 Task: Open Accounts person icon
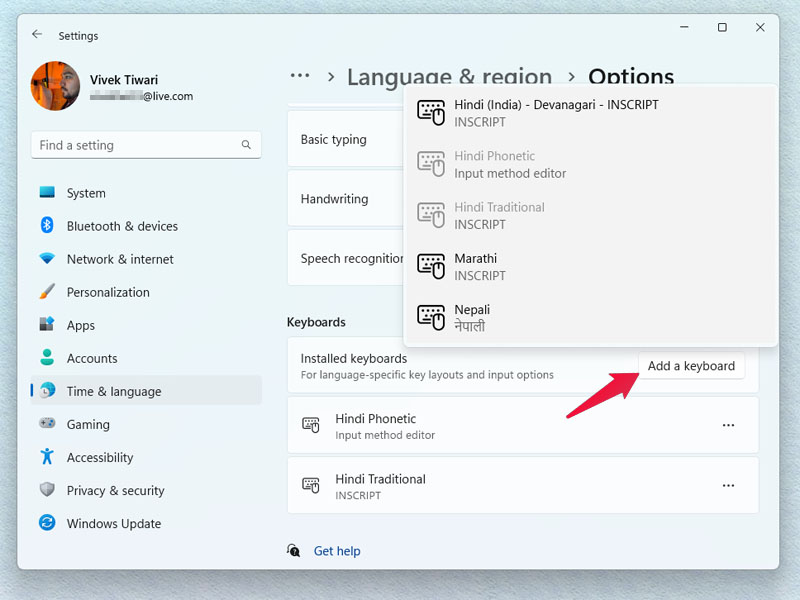(x=47, y=357)
